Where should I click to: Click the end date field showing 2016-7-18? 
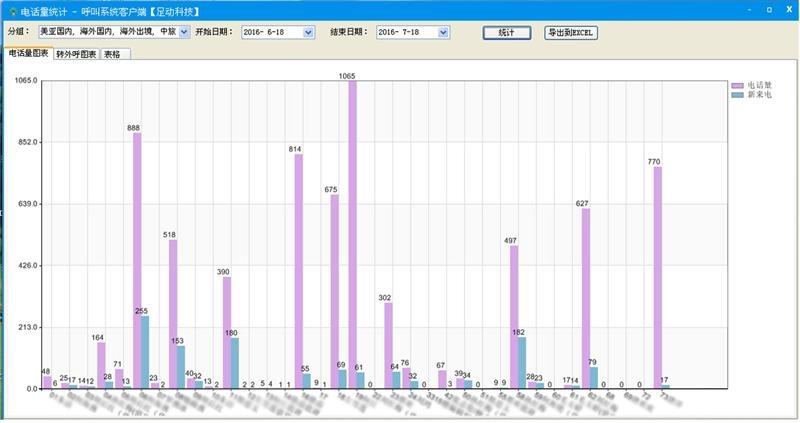[x=405, y=32]
